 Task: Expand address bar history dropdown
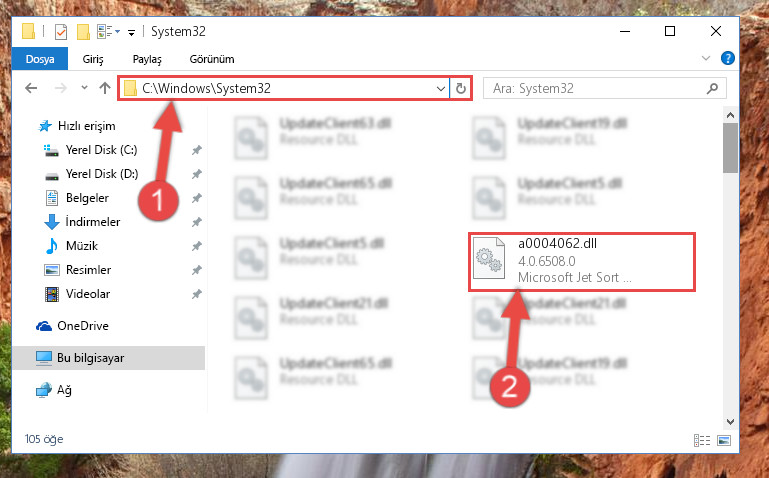click(x=440, y=89)
